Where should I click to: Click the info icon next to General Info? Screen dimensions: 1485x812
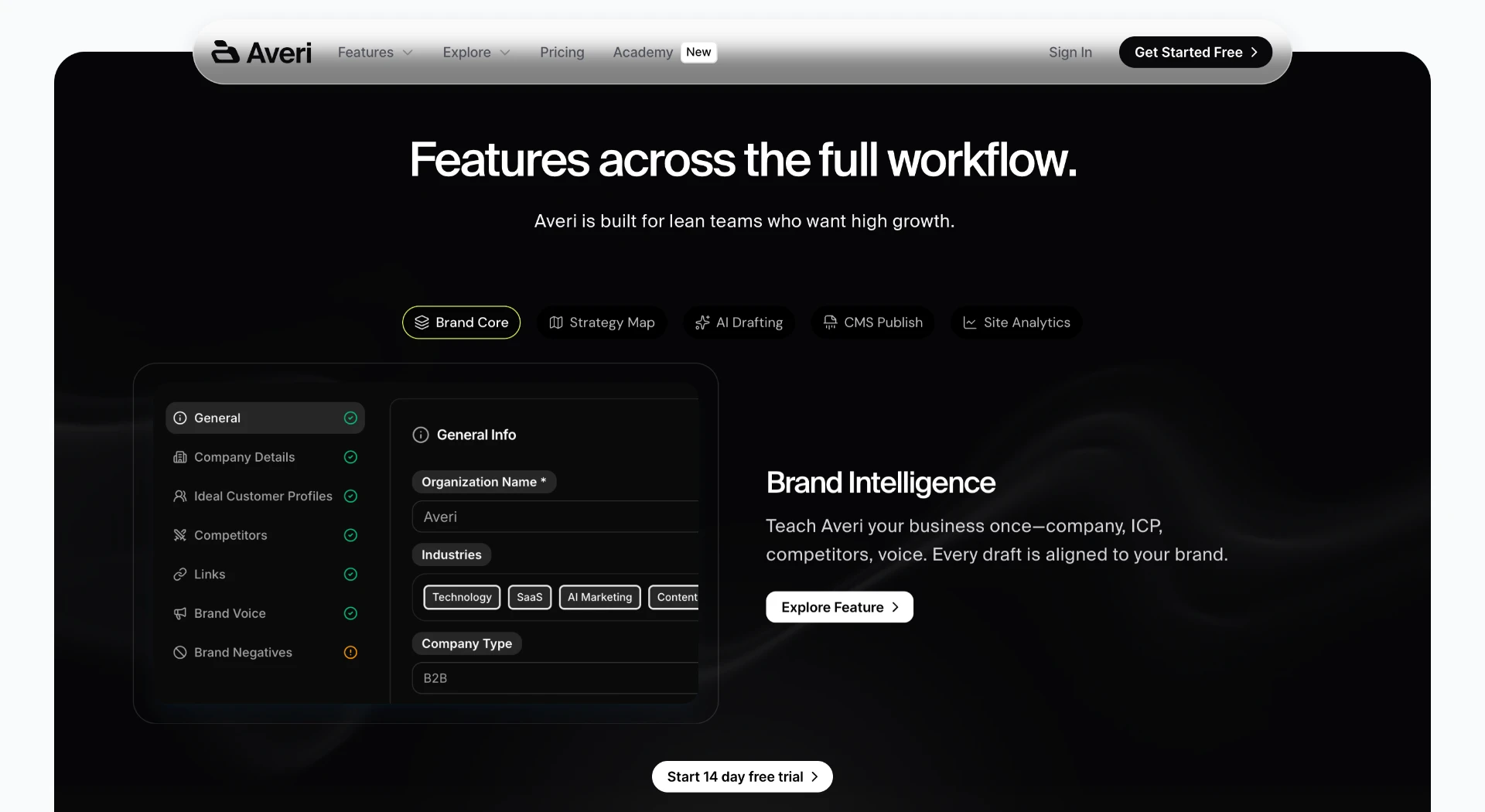(x=421, y=435)
